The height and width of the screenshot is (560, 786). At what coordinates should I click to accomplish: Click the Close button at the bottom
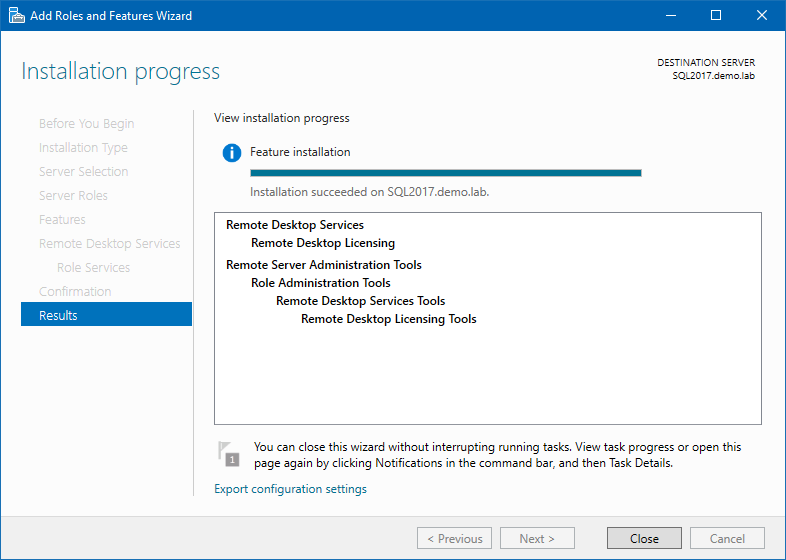click(x=644, y=538)
